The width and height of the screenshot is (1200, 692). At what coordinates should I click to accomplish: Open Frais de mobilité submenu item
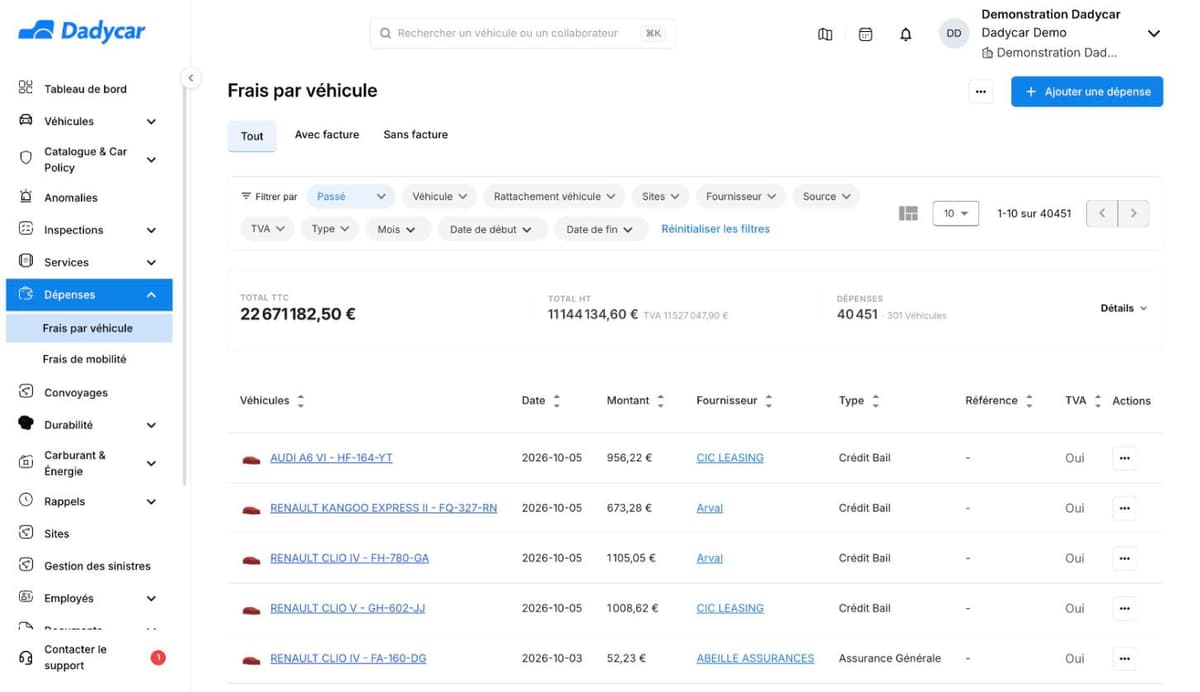click(x=85, y=360)
